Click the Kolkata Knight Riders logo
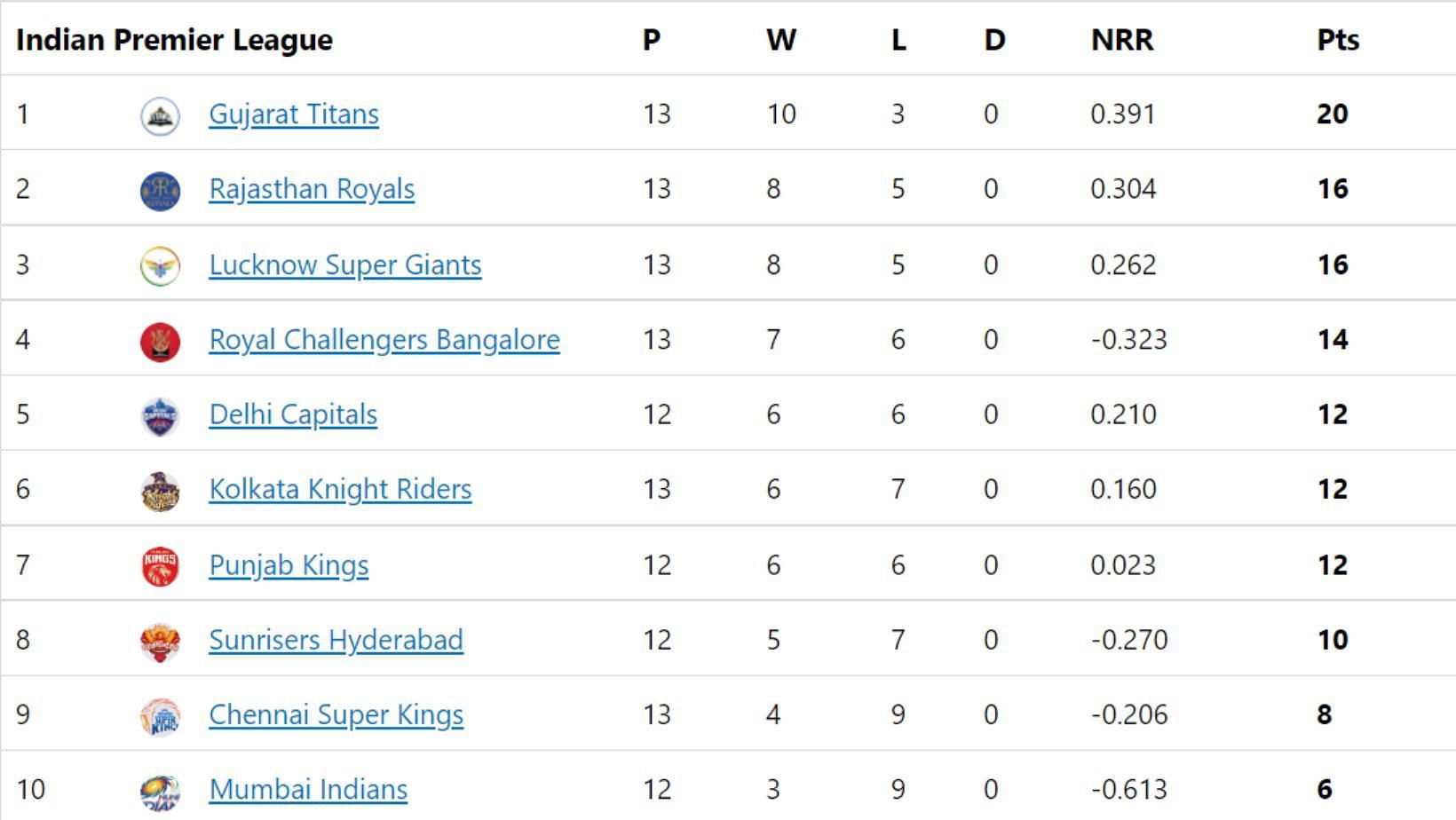The height and width of the screenshot is (820, 1456). [x=160, y=491]
